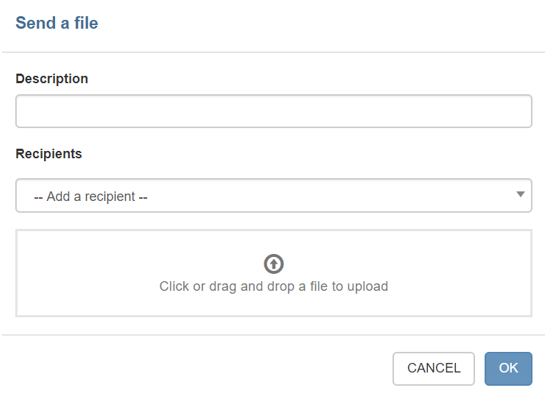Click the small triangle in recipient selector
Image resolution: width=553 pixels, height=401 pixels.
[520, 194]
